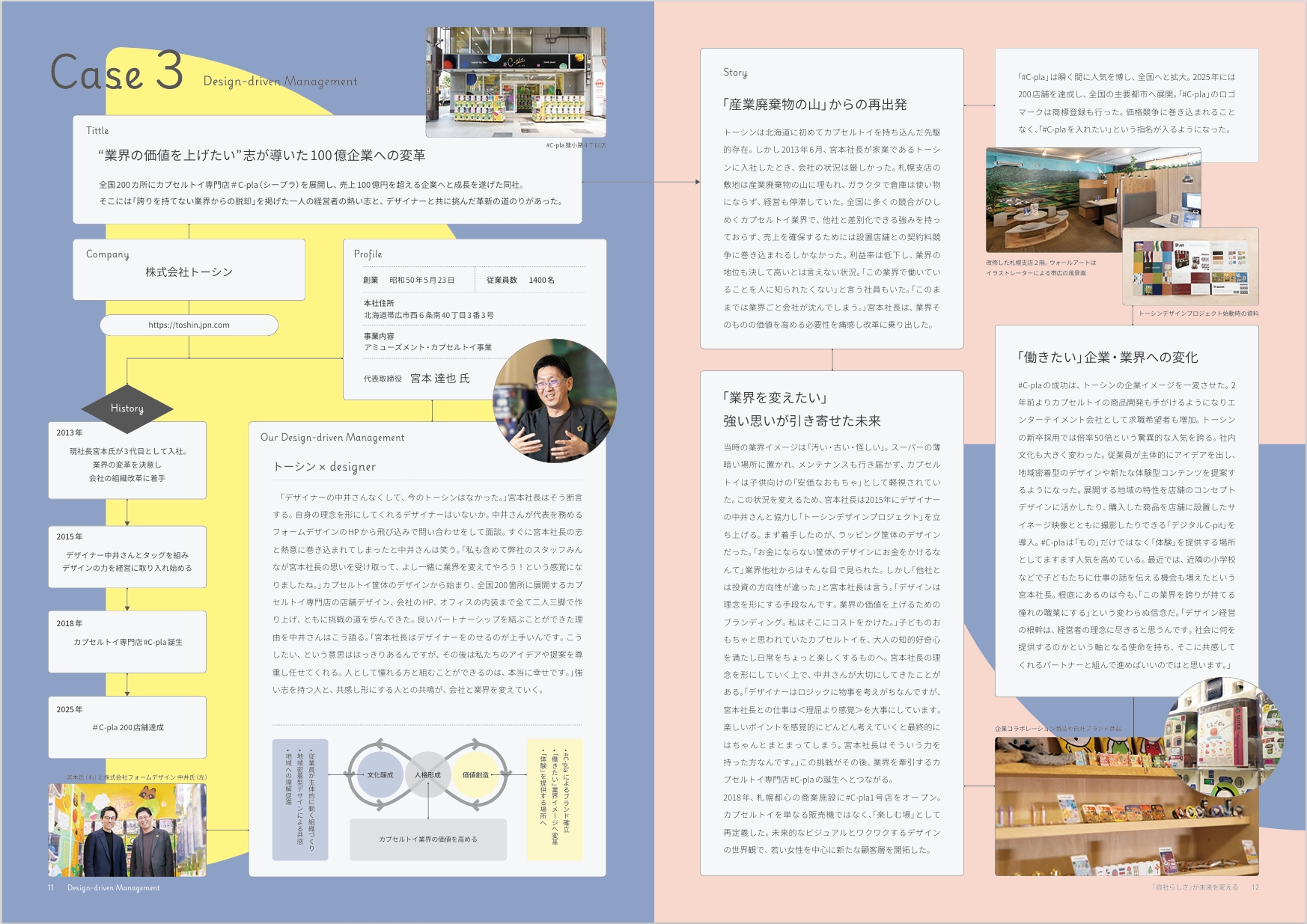Click the https://toshin.jpn.com URL pill
Viewport: 1307px width, 924px height.
pos(189,325)
